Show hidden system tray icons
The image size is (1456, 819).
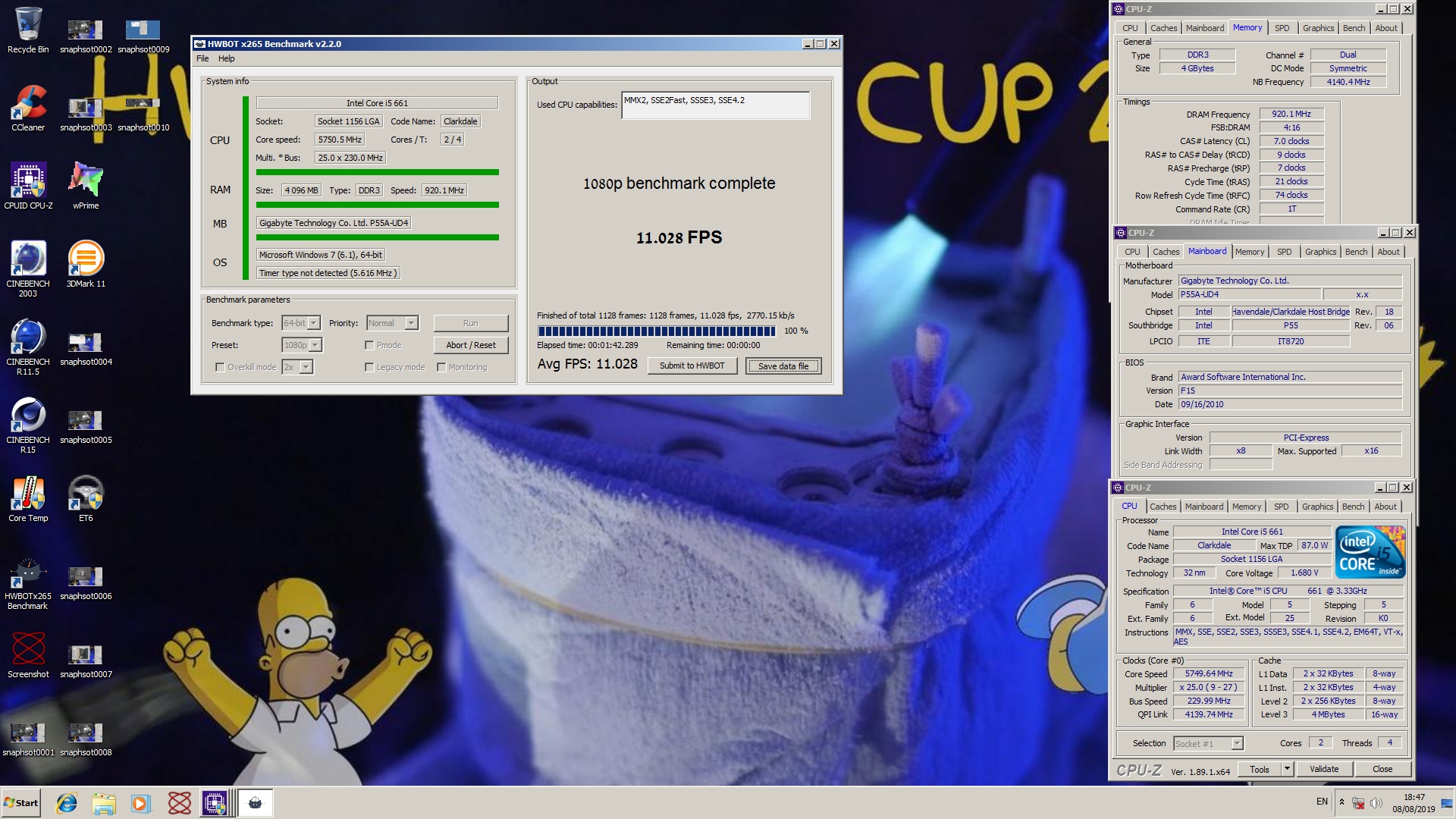(x=1341, y=802)
